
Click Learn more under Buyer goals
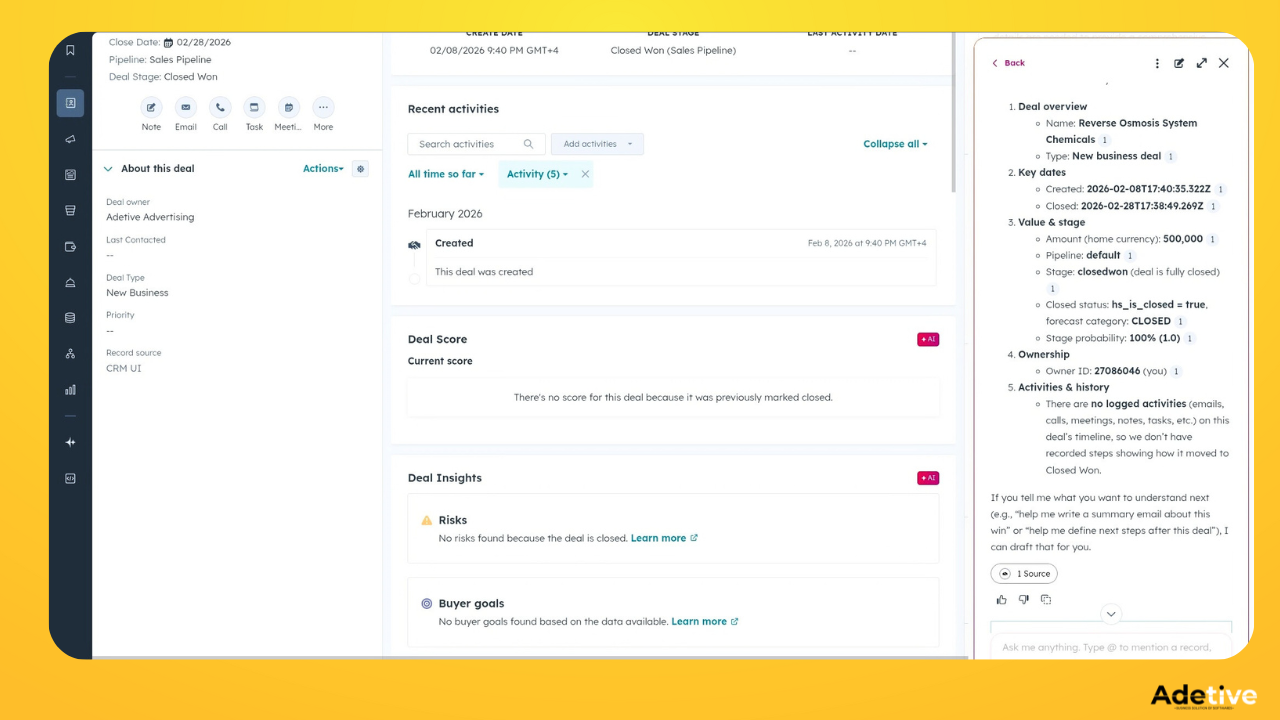(x=699, y=621)
